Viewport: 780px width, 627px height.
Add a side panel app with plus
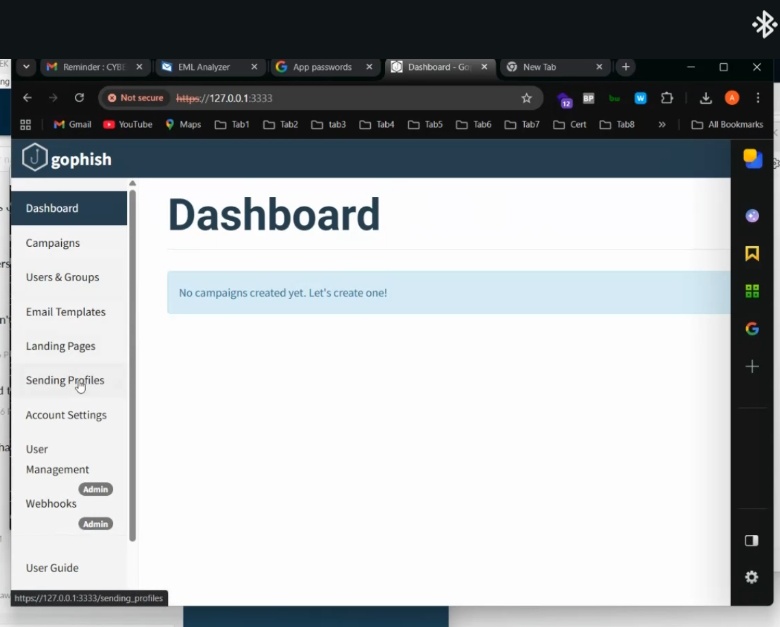click(x=752, y=367)
